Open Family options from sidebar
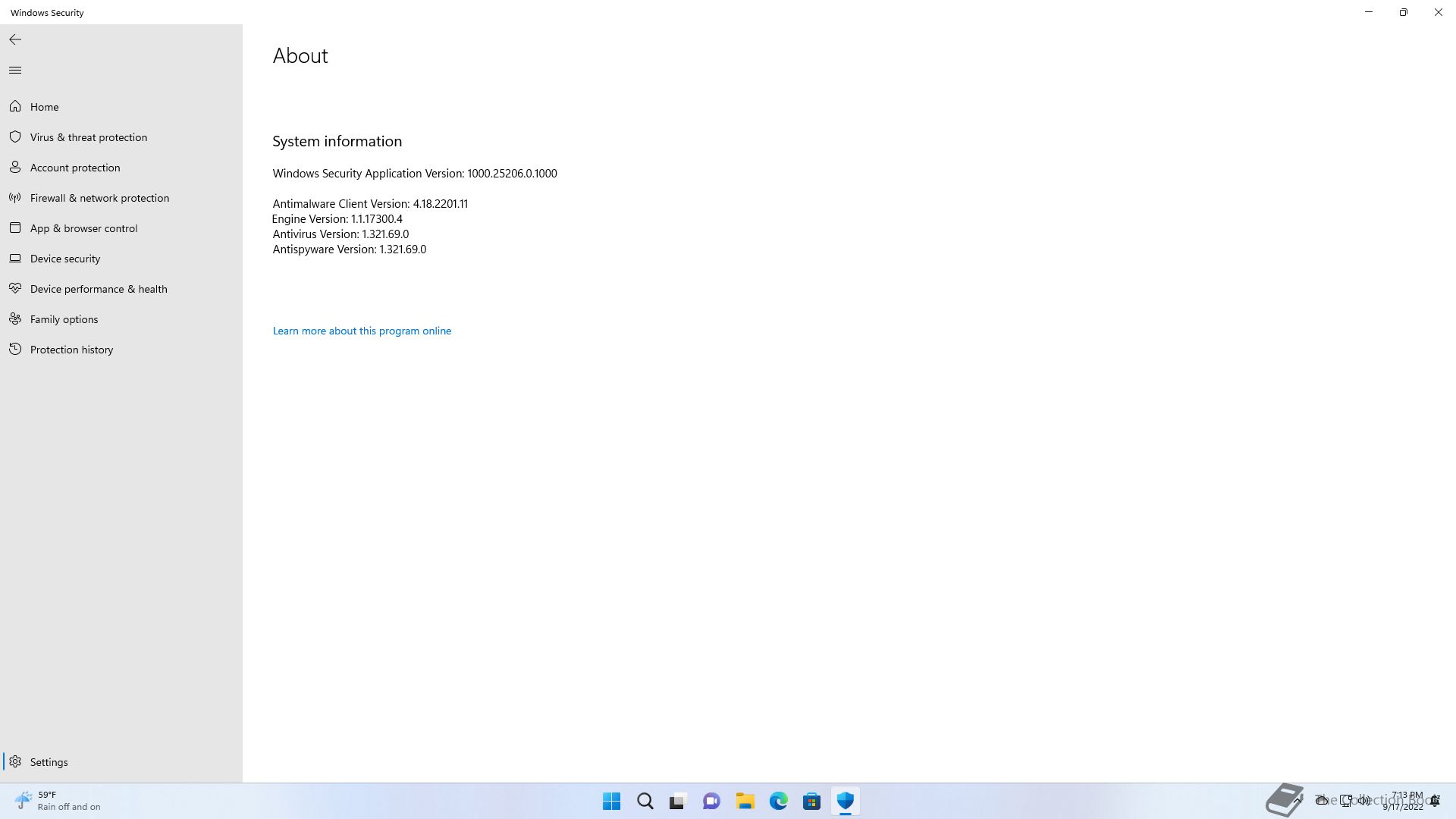1456x819 pixels. click(64, 319)
